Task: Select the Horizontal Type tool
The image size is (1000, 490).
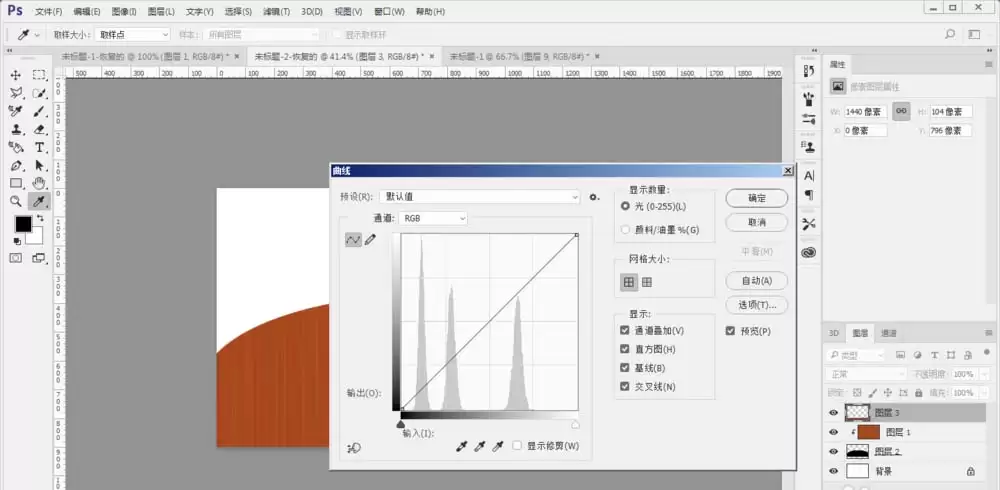Action: [40, 147]
